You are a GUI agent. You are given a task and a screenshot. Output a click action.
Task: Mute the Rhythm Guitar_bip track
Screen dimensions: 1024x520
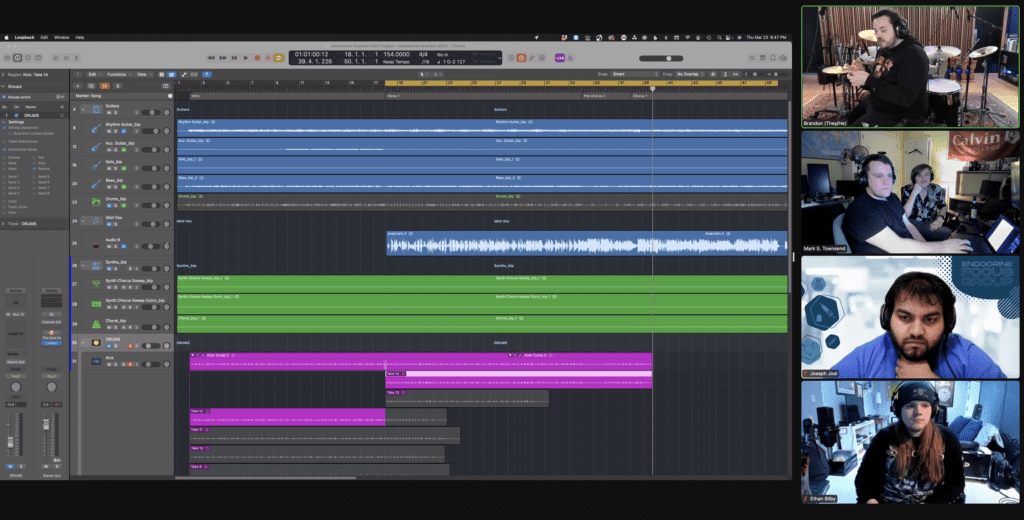[109, 131]
